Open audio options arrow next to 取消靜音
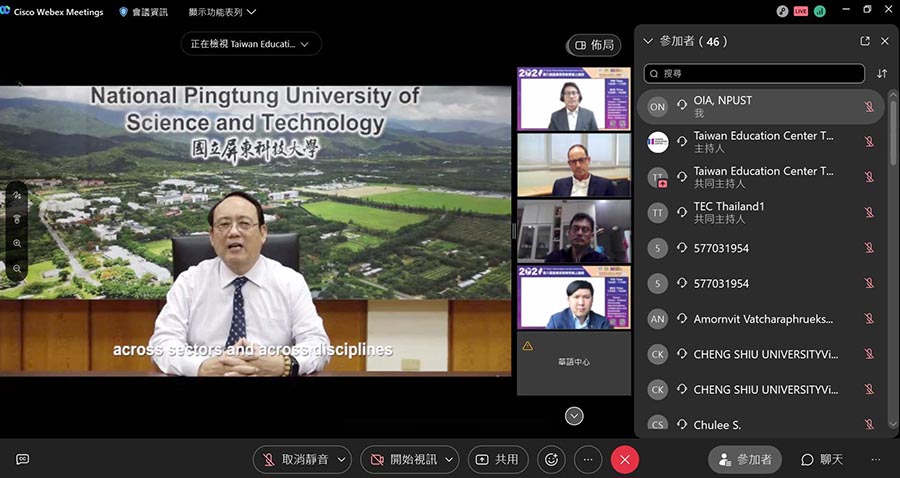 (x=342, y=460)
